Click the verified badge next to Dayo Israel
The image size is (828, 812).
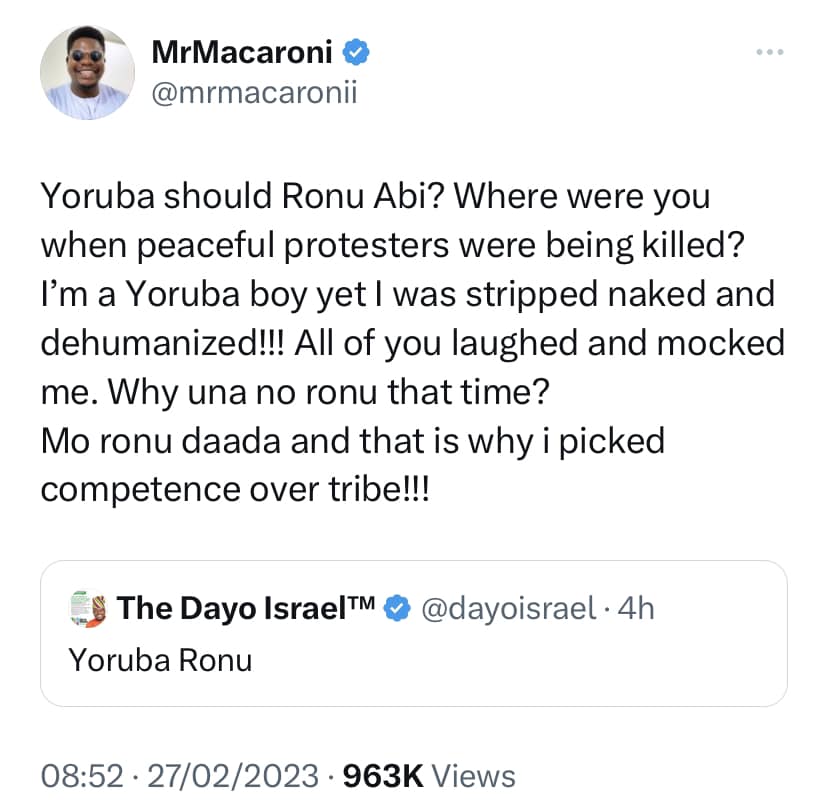click(x=397, y=607)
